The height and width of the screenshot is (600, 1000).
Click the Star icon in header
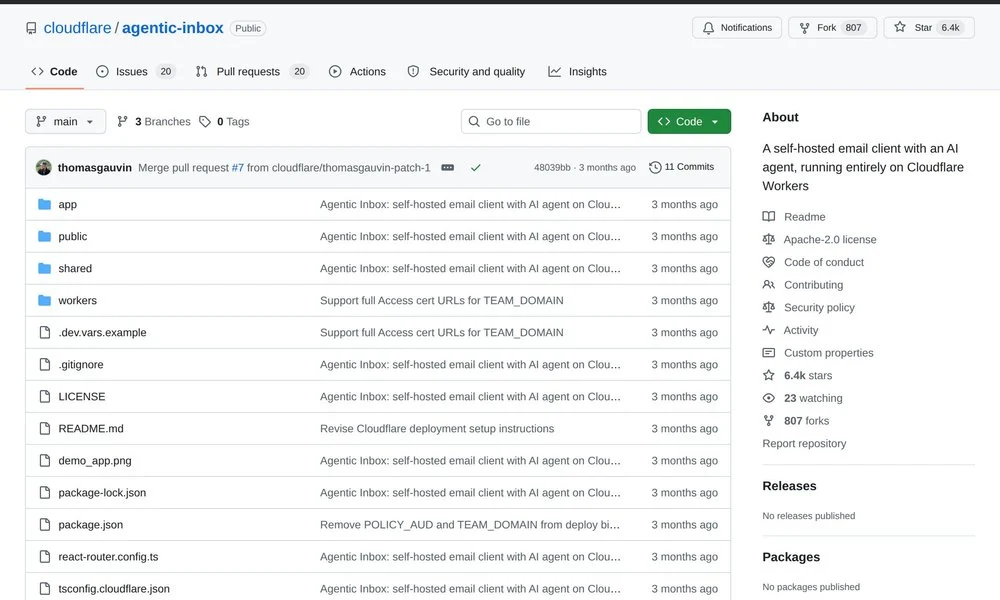pos(900,27)
